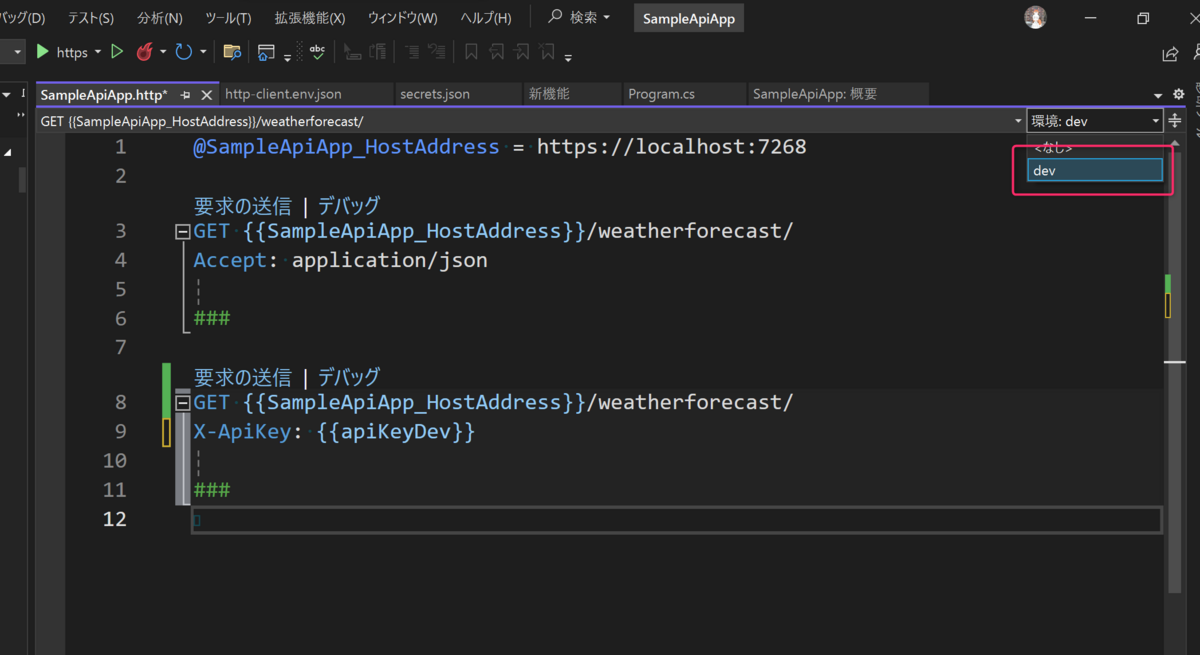
Task: Click デバッグ above line 8
Action: tap(349, 377)
